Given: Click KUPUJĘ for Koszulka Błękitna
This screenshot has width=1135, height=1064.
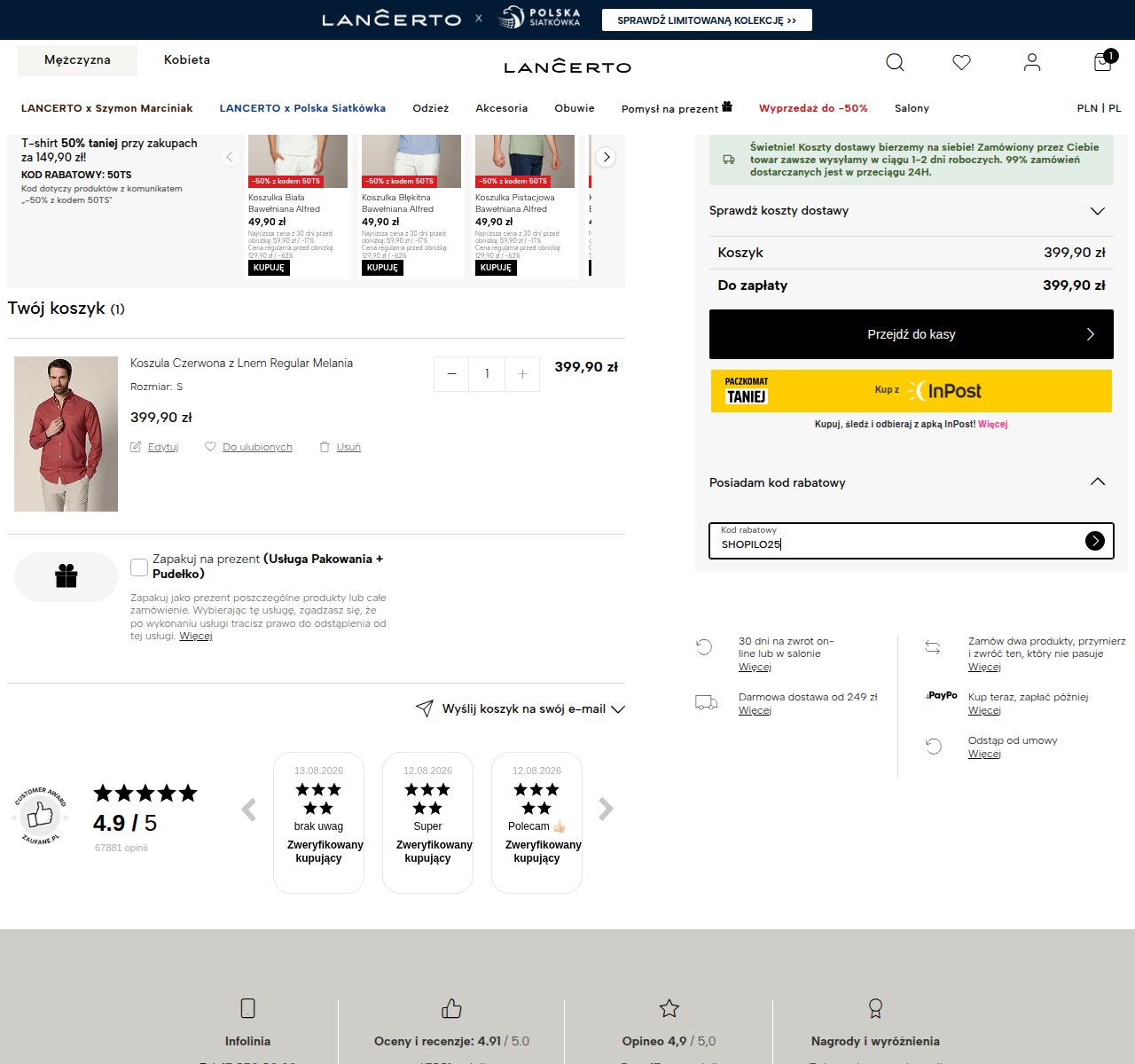Looking at the screenshot, I should coord(382,267).
